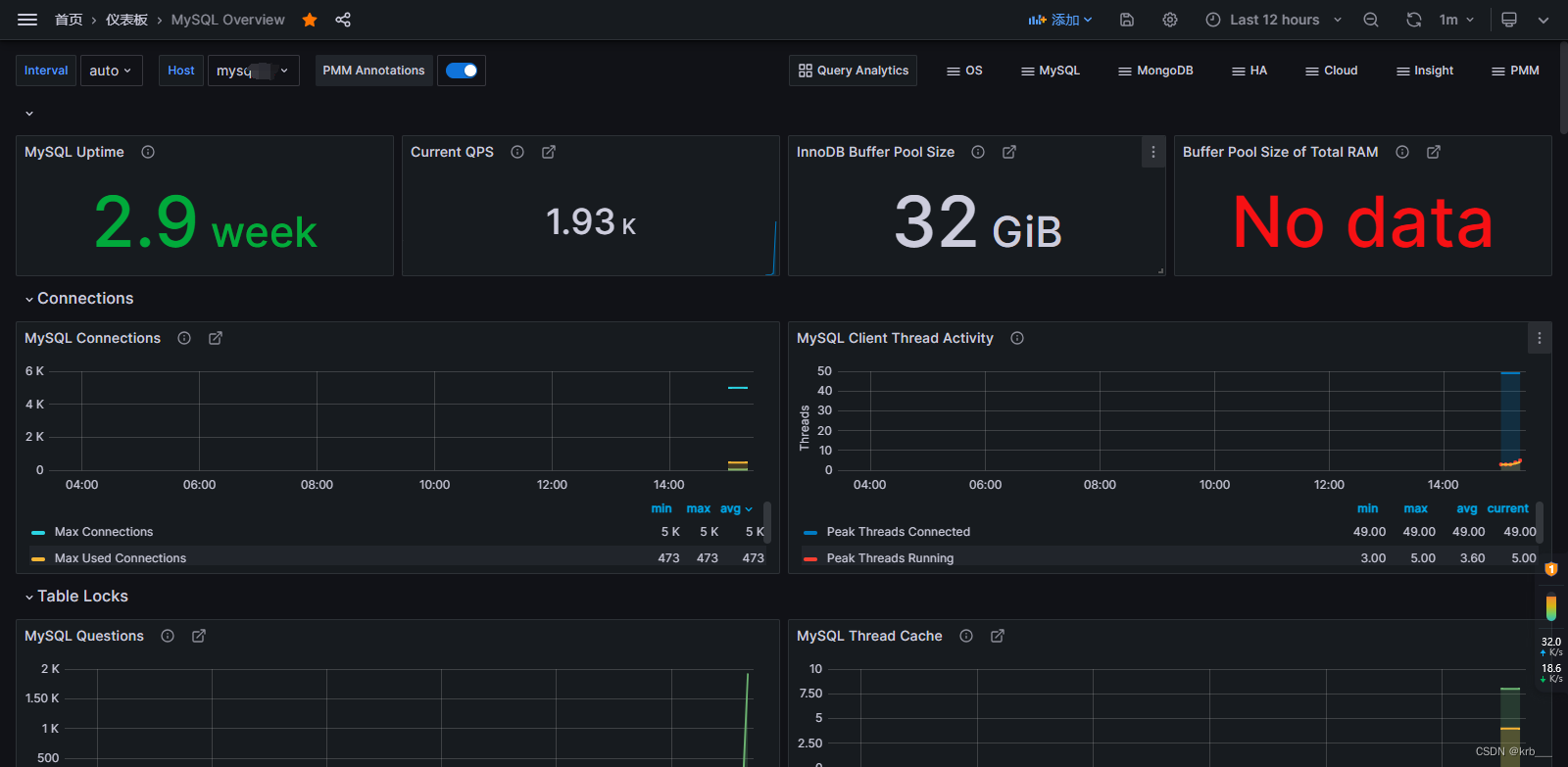Open the Host selector dropdown
This screenshot has height=767, width=1568.
coord(254,71)
